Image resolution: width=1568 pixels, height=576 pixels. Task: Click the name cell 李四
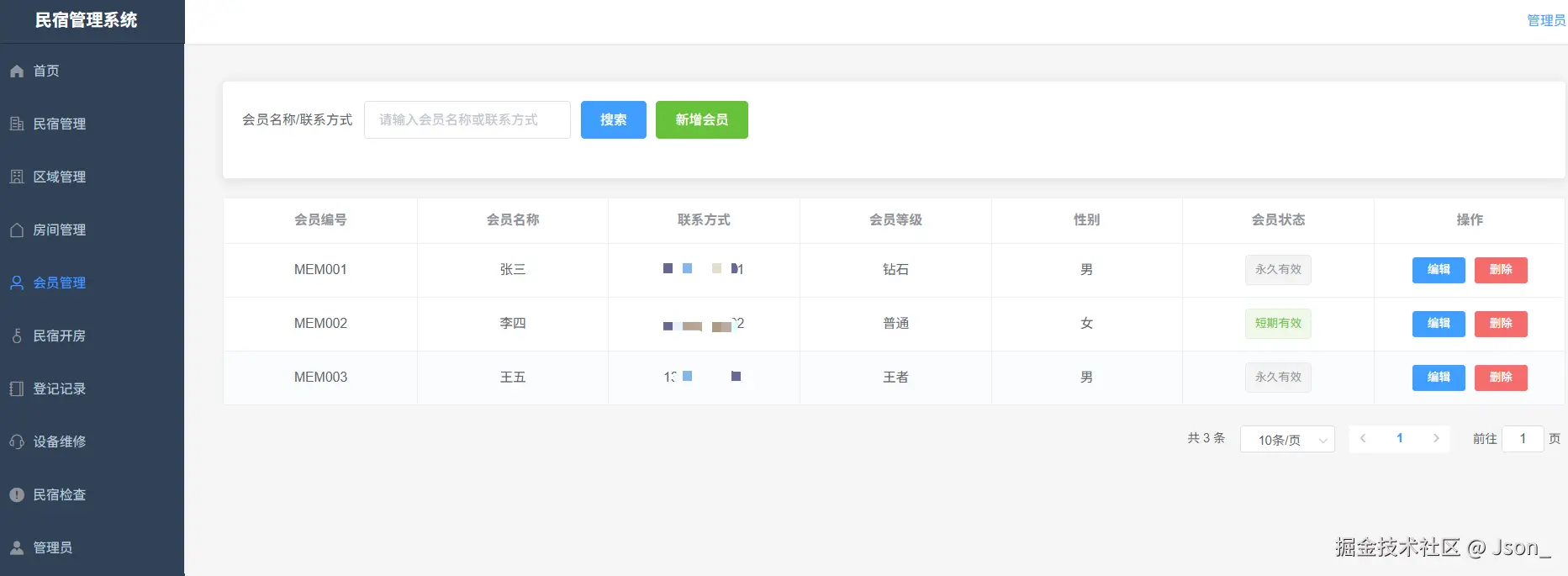point(513,324)
